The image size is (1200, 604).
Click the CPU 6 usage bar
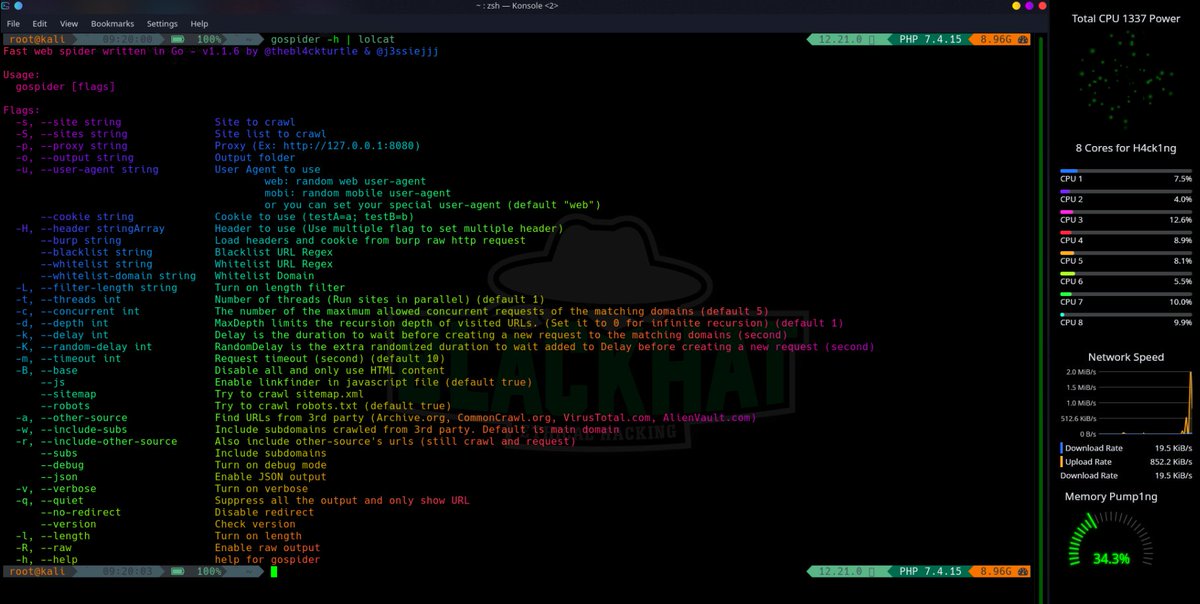tap(1126, 273)
